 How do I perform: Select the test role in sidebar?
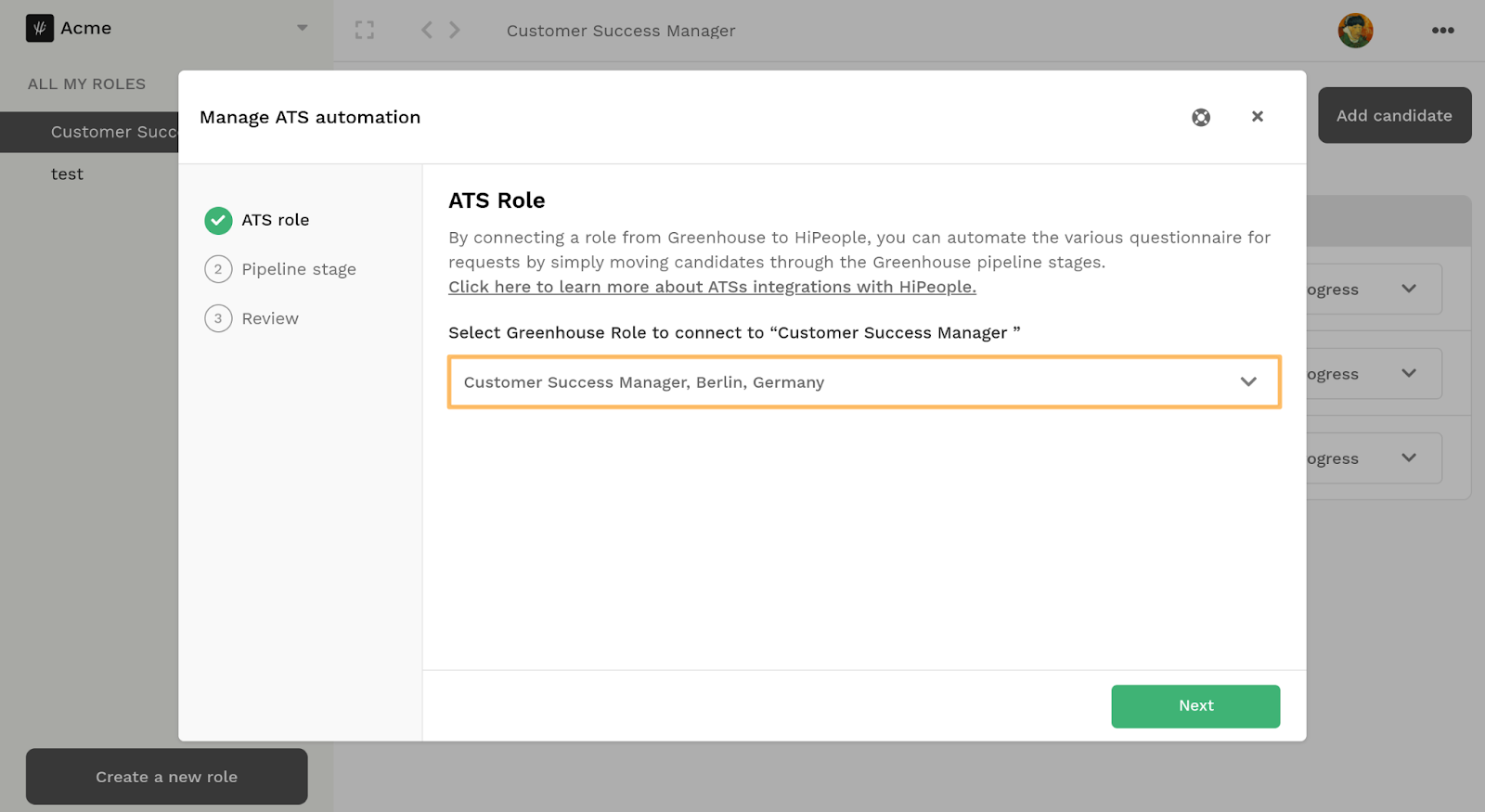(x=67, y=174)
